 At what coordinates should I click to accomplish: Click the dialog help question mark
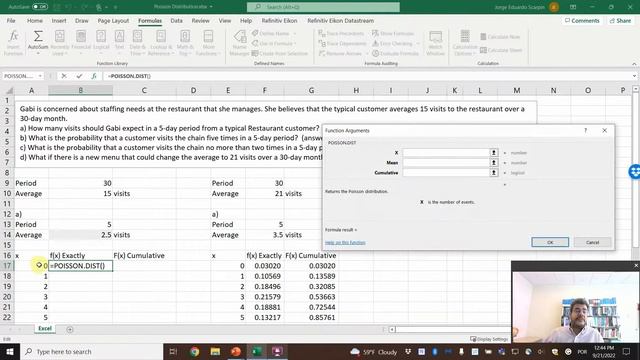point(585,131)
